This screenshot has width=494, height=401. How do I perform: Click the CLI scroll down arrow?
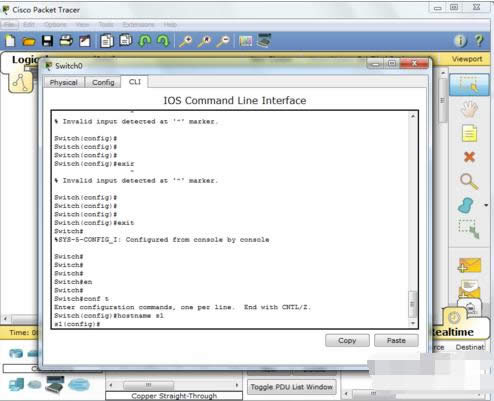point(413,323)
